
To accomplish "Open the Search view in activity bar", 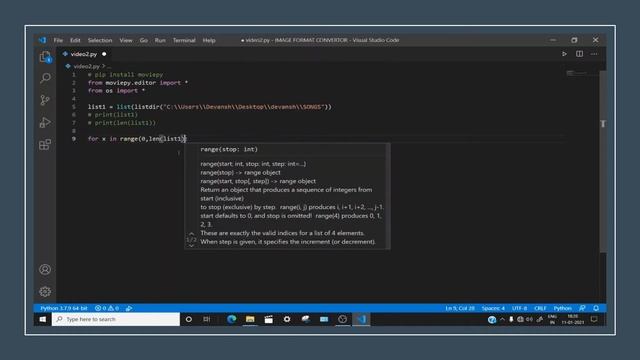I will (x=45, y=78).
